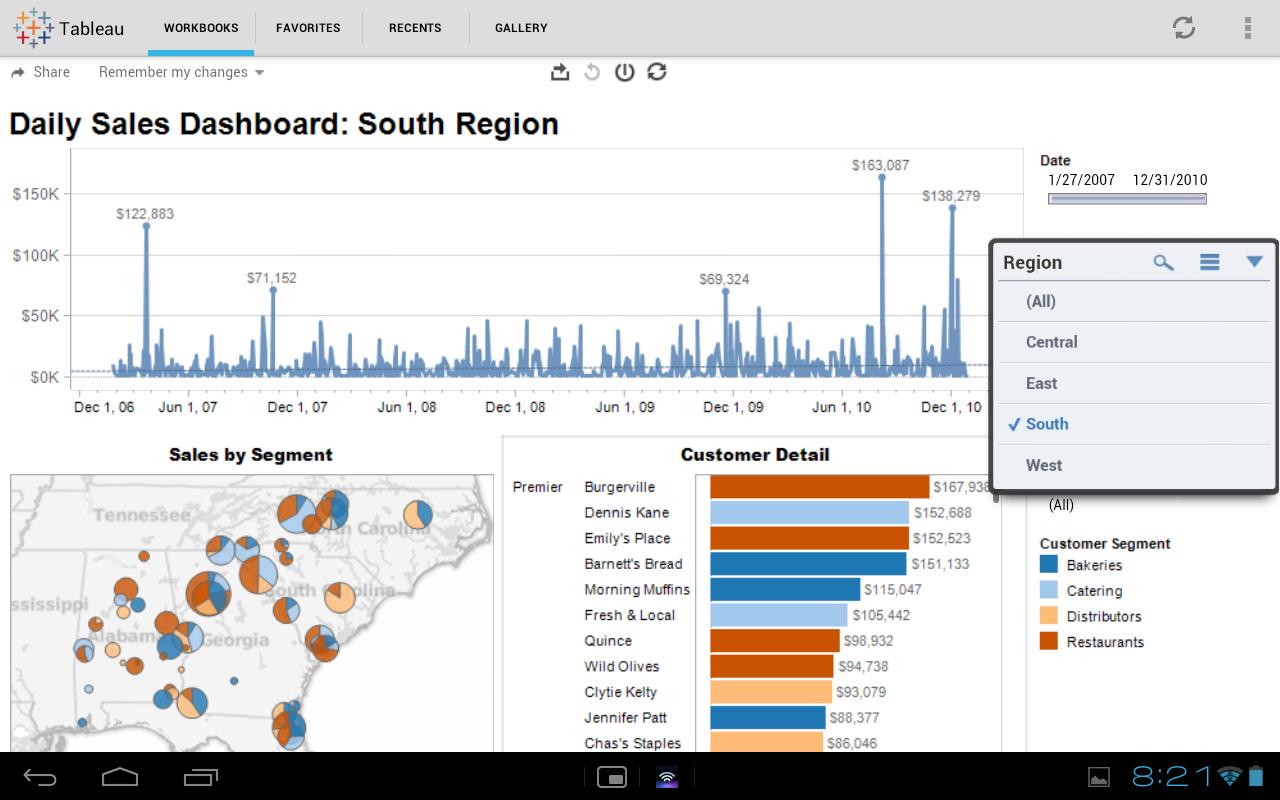Tap the sync icon in the top-right bar
The width and height of the screenshot is (1280, 800).
tap(1183, 28)
